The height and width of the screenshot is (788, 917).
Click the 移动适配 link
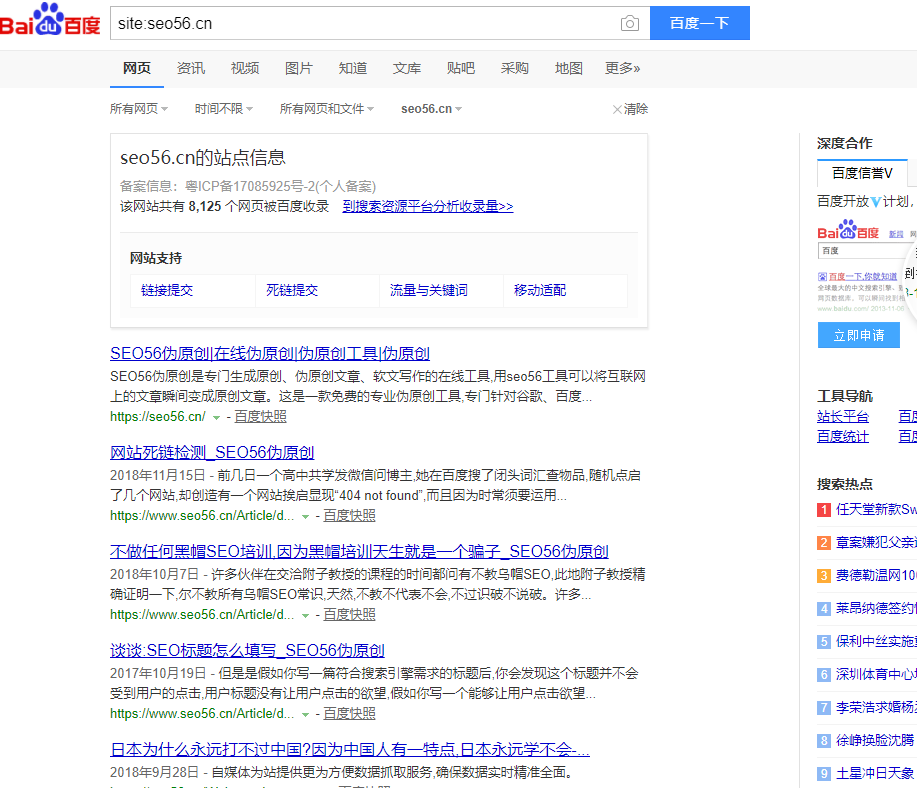point(540,290)
